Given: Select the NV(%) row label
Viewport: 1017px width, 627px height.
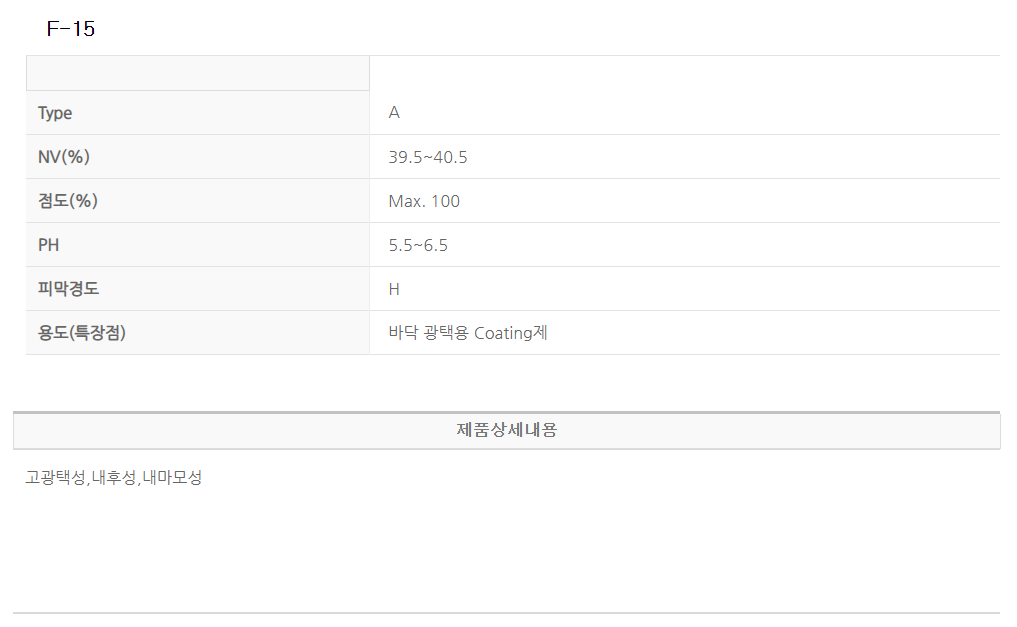Looking at the screenshot, I should coord(64,157).
